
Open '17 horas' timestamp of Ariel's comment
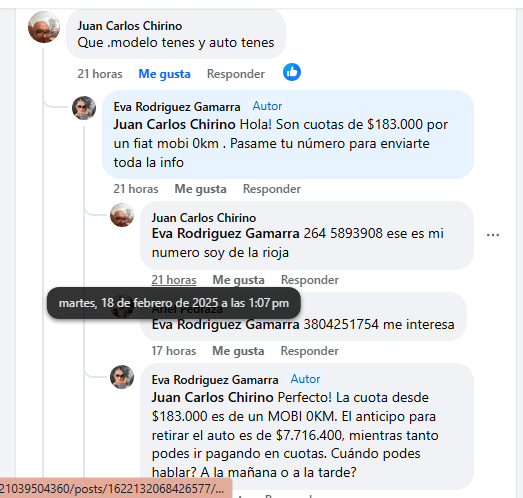(x=174, y=351)
